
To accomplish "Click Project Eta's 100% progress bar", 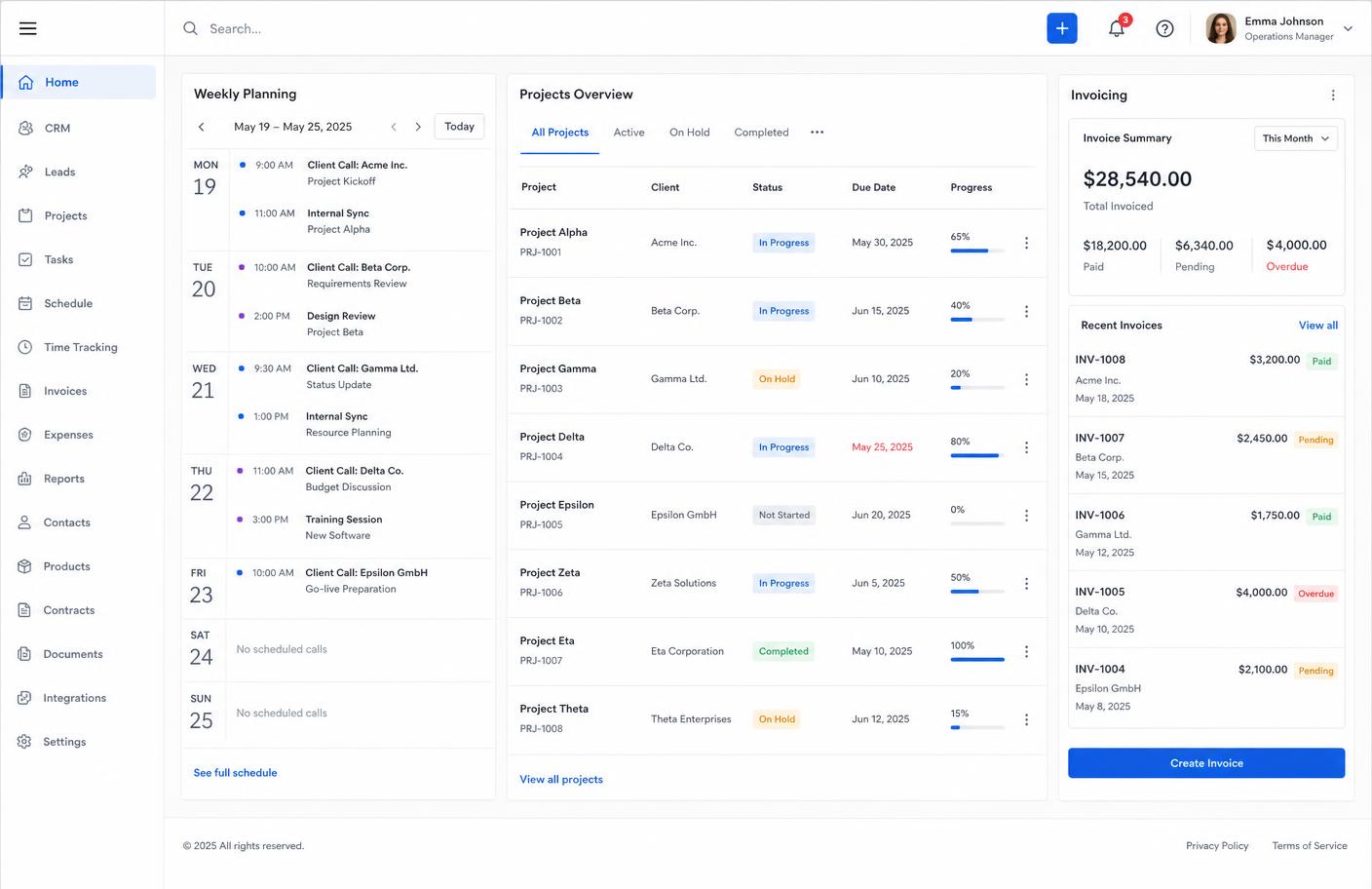I will (x=977, y=660).
